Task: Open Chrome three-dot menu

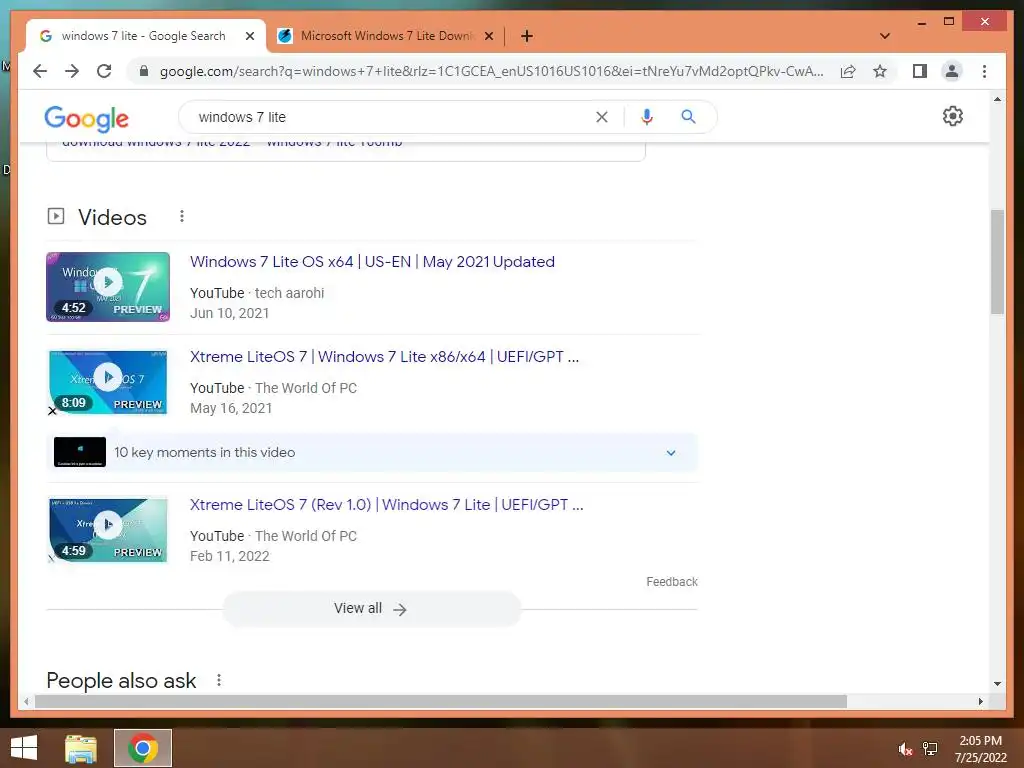Action: (x=984, y=71)
